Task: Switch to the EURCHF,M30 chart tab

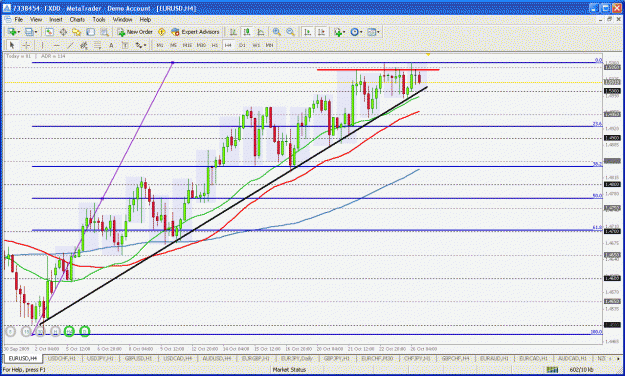Action: click(x=377, y=358)
